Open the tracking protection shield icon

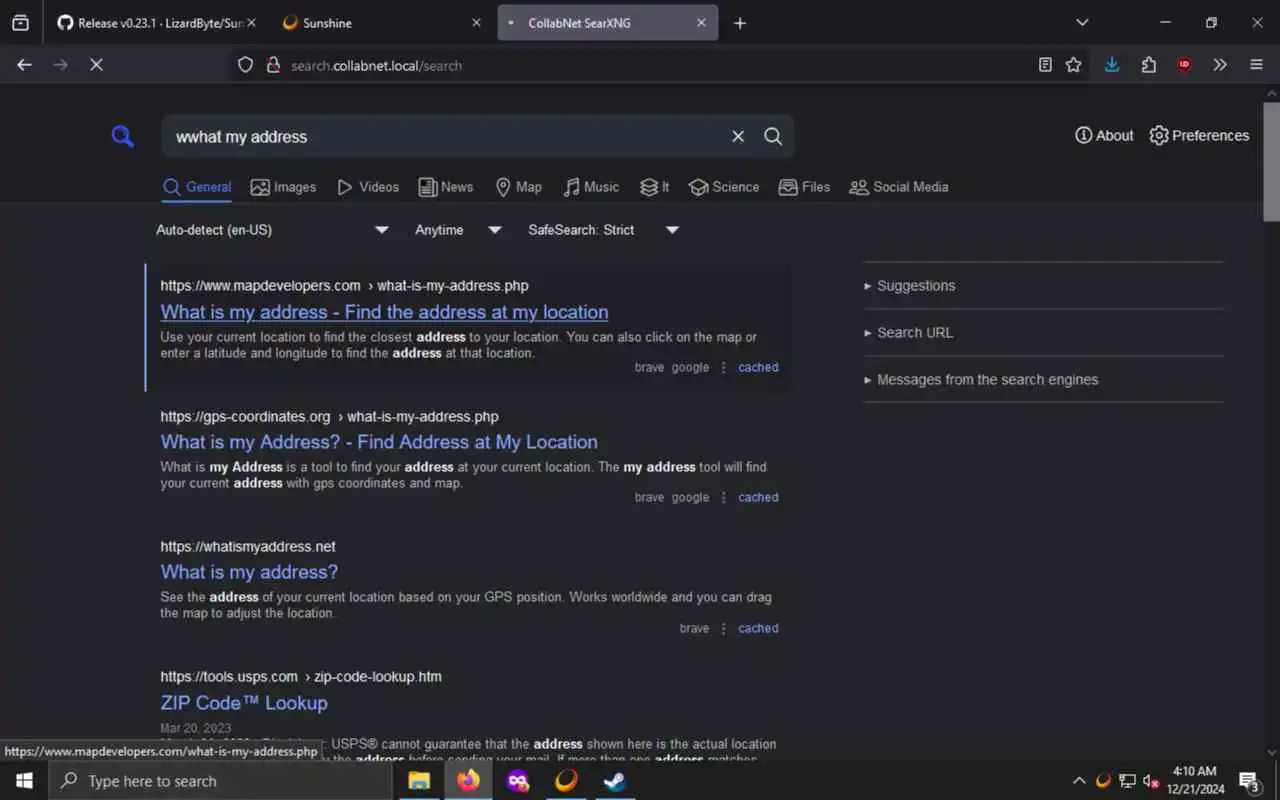click(x=245, y=65)
